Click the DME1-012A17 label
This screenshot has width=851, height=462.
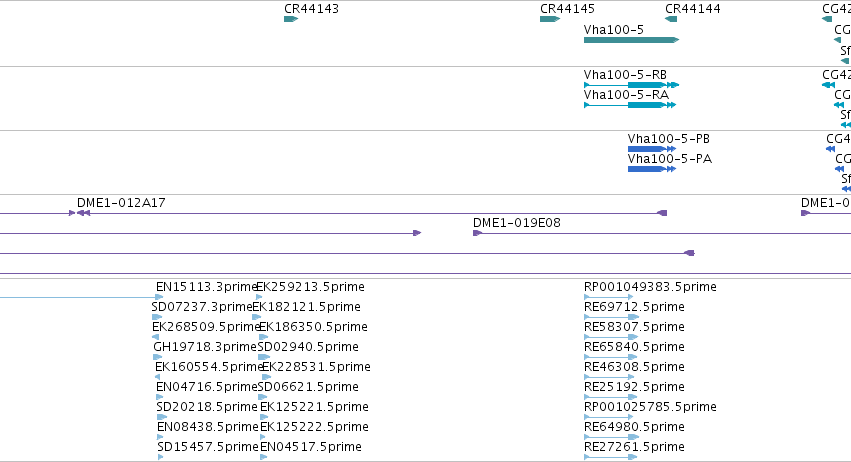(121, 203)
